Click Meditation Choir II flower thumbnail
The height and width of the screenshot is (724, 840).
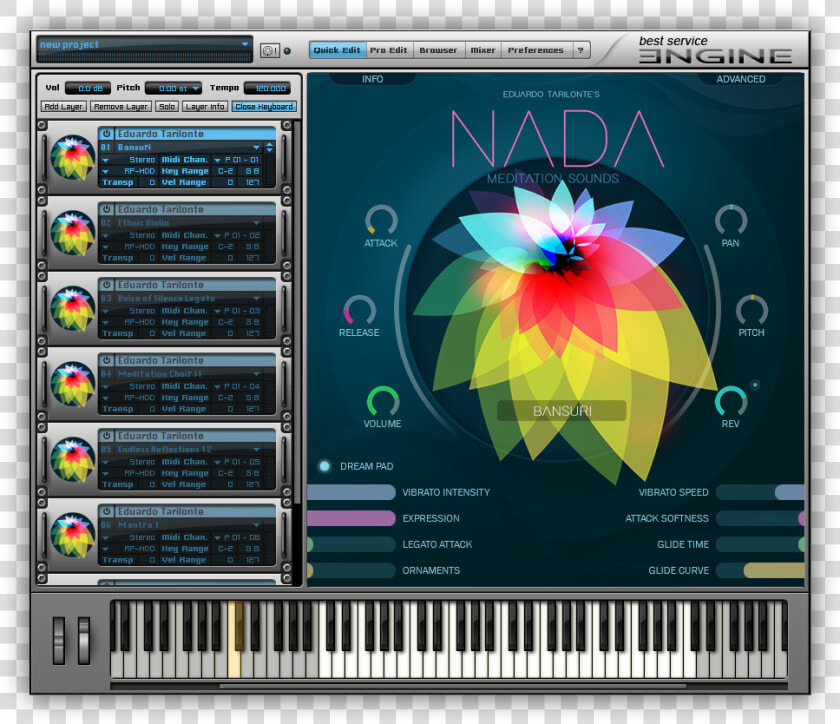pyautogui.click(x=72, y=384)
